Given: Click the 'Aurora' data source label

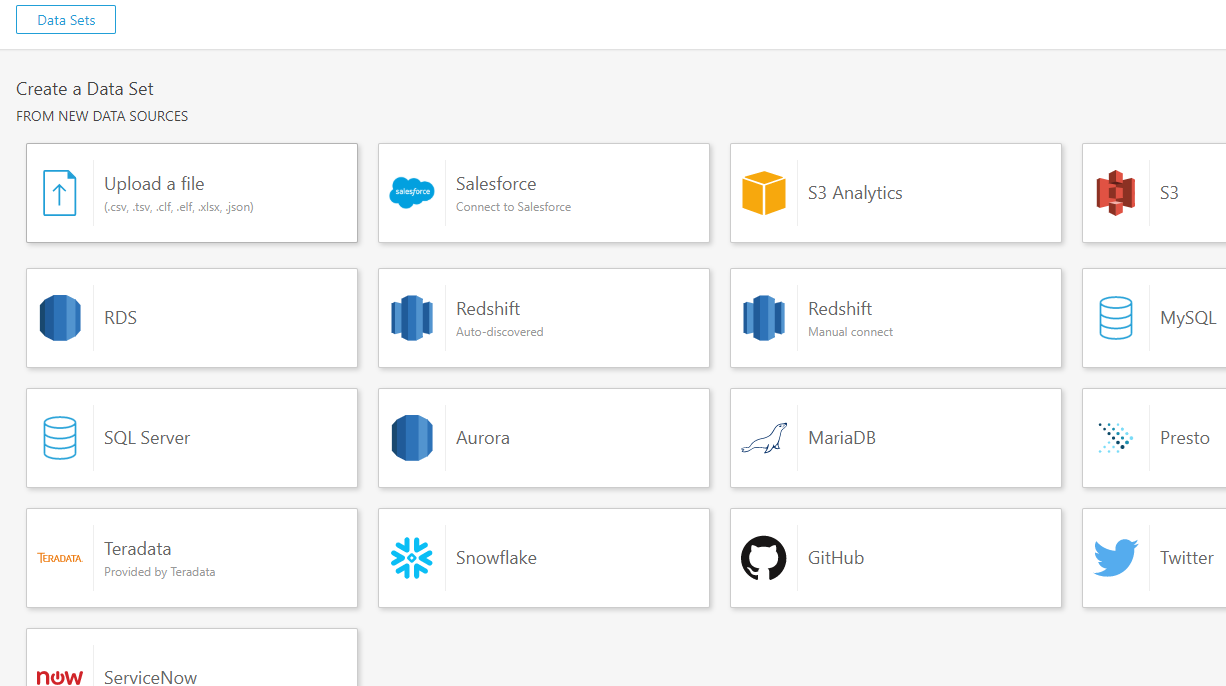Looking at the screenshot, I should point(483,438).
